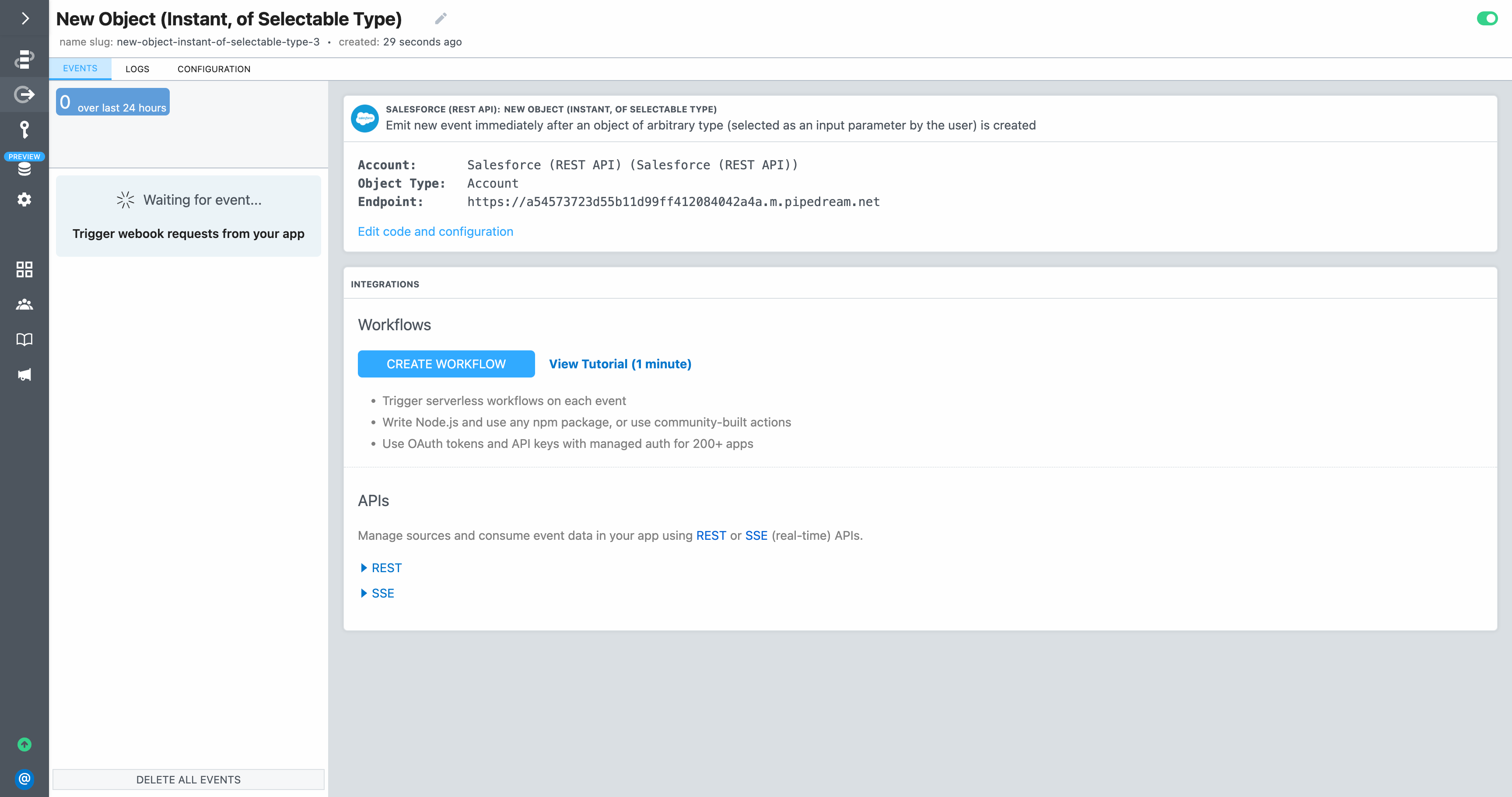Open the Workflows section in the sidebar
The image size is (1512, 797).
coord(24,59)
